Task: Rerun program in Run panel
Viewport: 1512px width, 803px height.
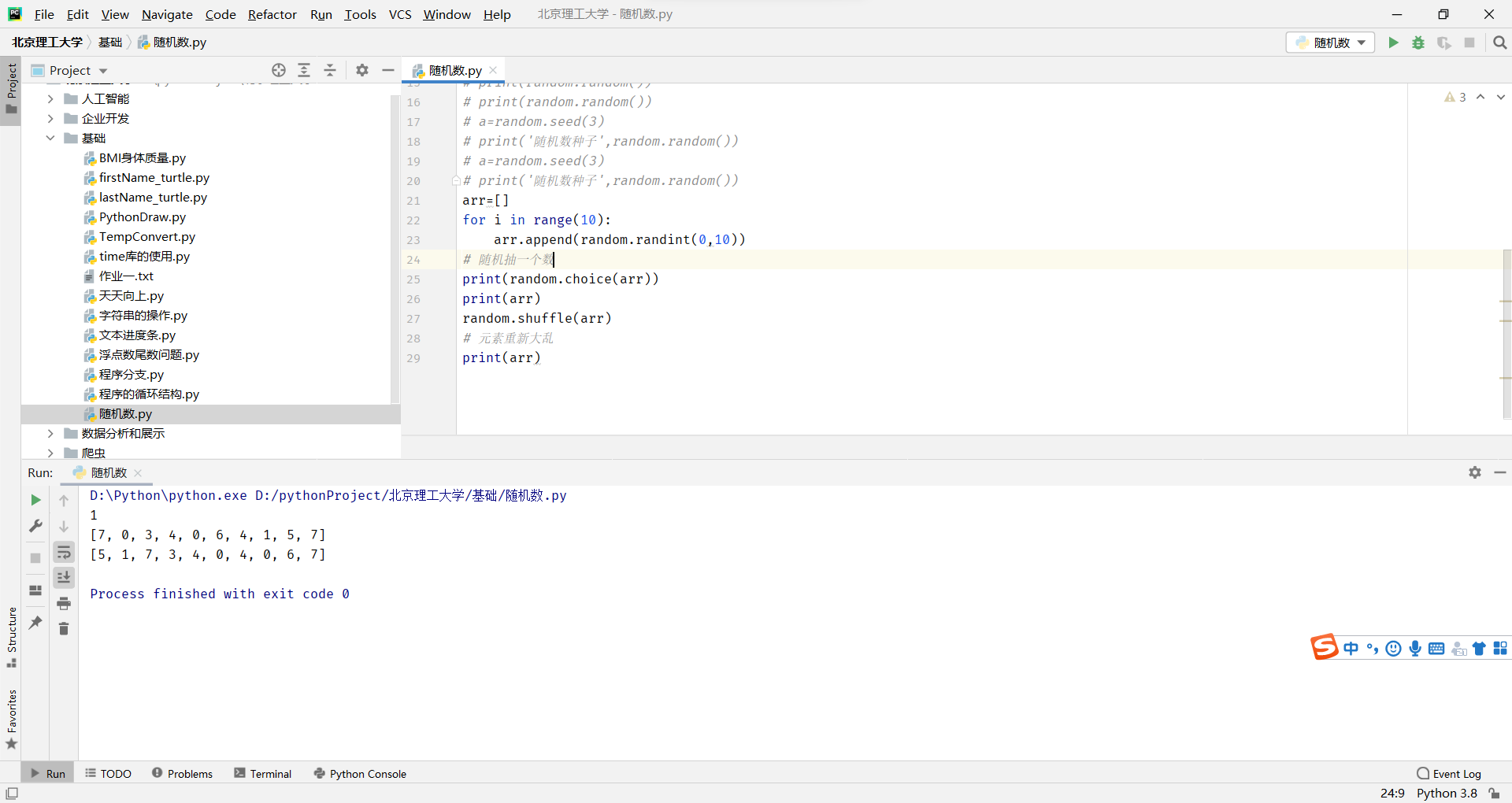Action: click(x=35, y=500)
